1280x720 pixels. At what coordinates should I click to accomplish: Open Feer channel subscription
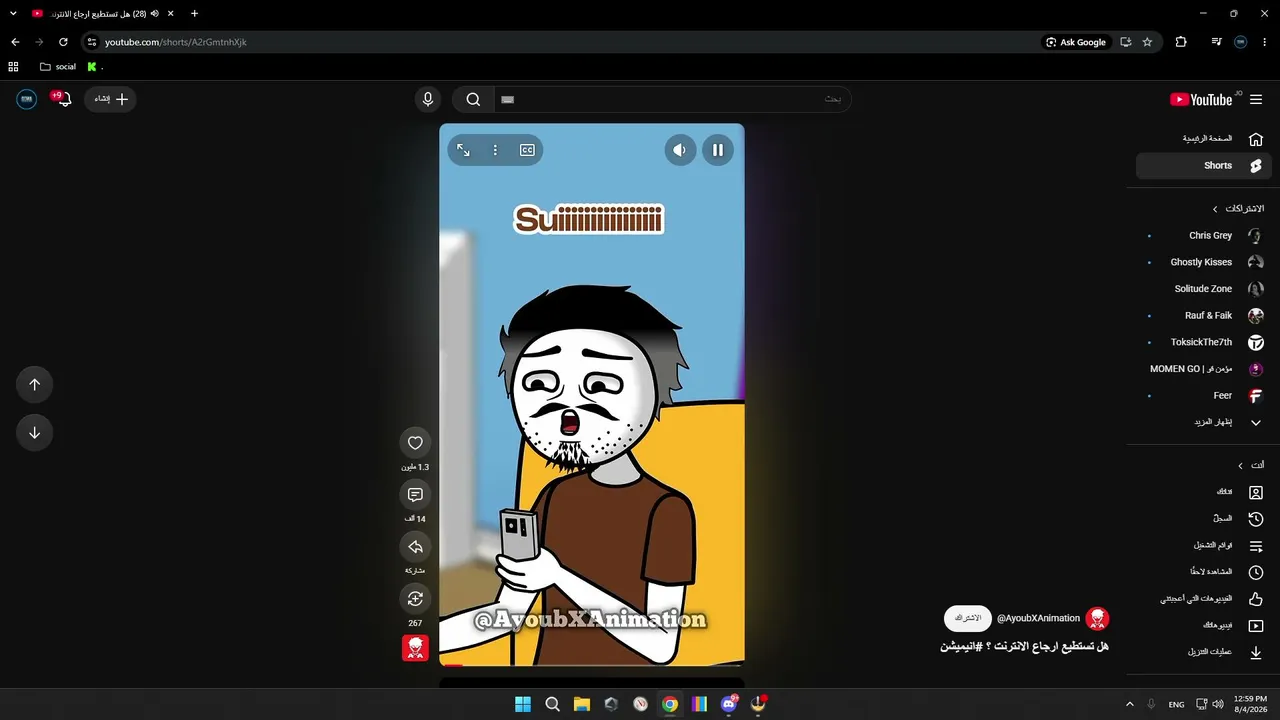coord(1204,396)
